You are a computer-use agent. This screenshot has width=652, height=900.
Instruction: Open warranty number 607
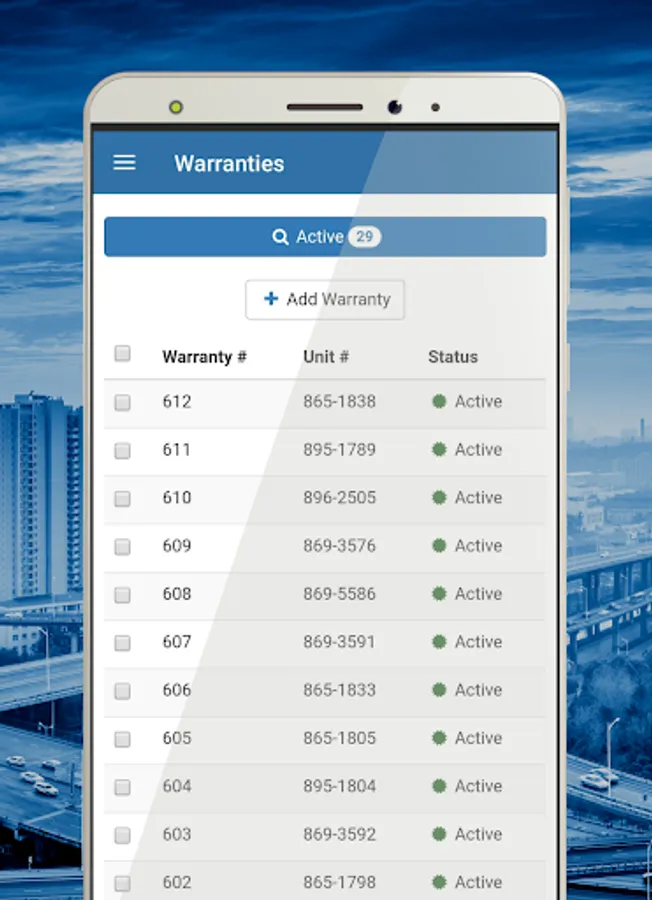click(177, 642)
